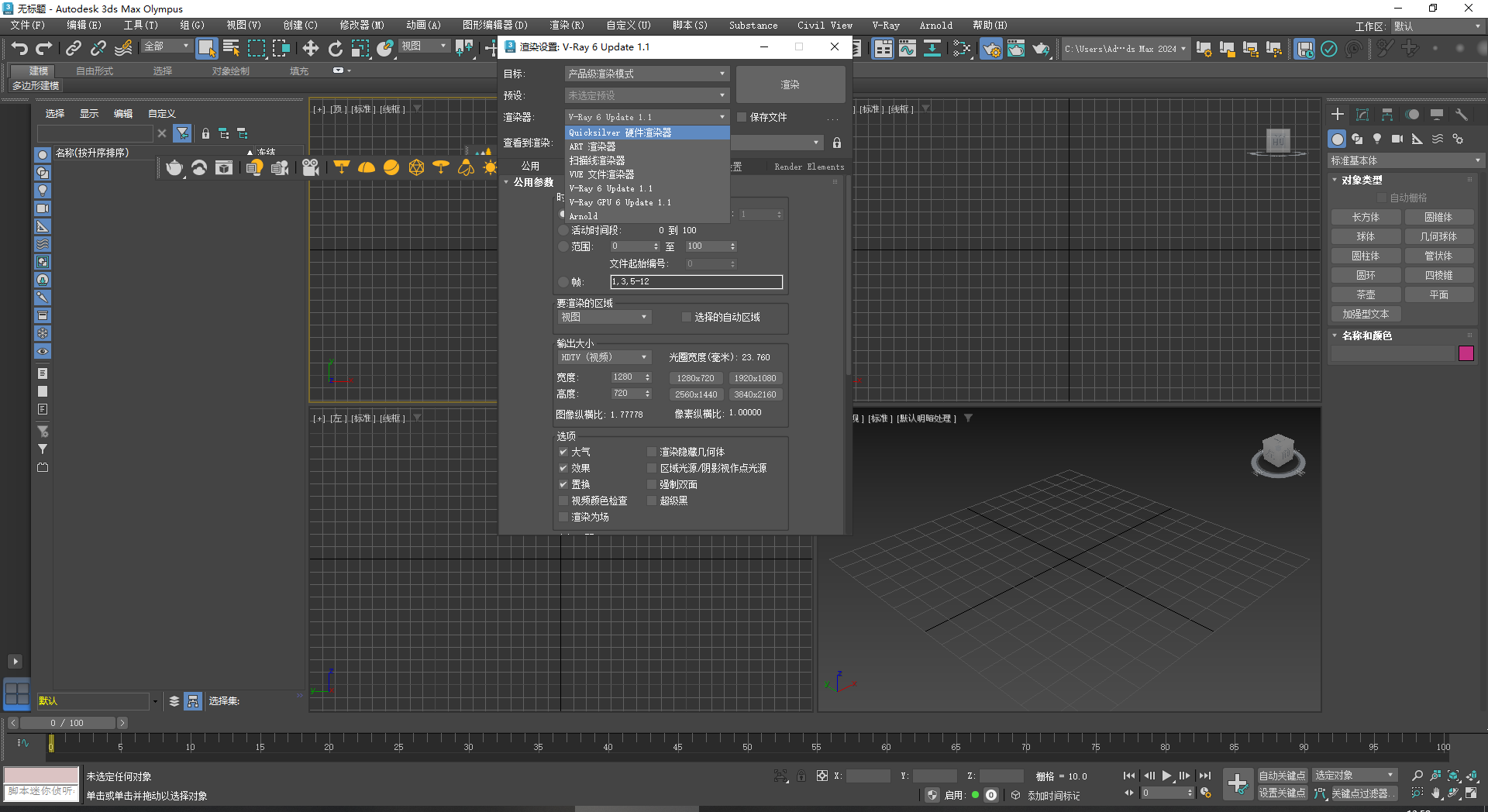The height and width of the screenshot is (812, 1488).
Task: Click the sun light icon in the scene explorer toolbar
Action: [491, 168]
